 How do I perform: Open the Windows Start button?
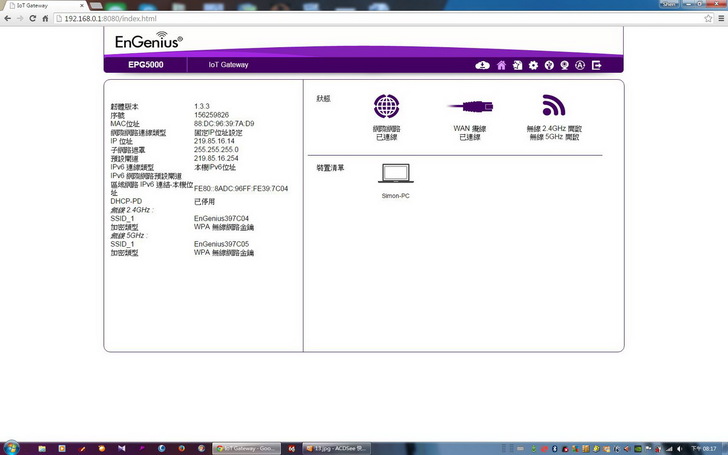point(12,447)
